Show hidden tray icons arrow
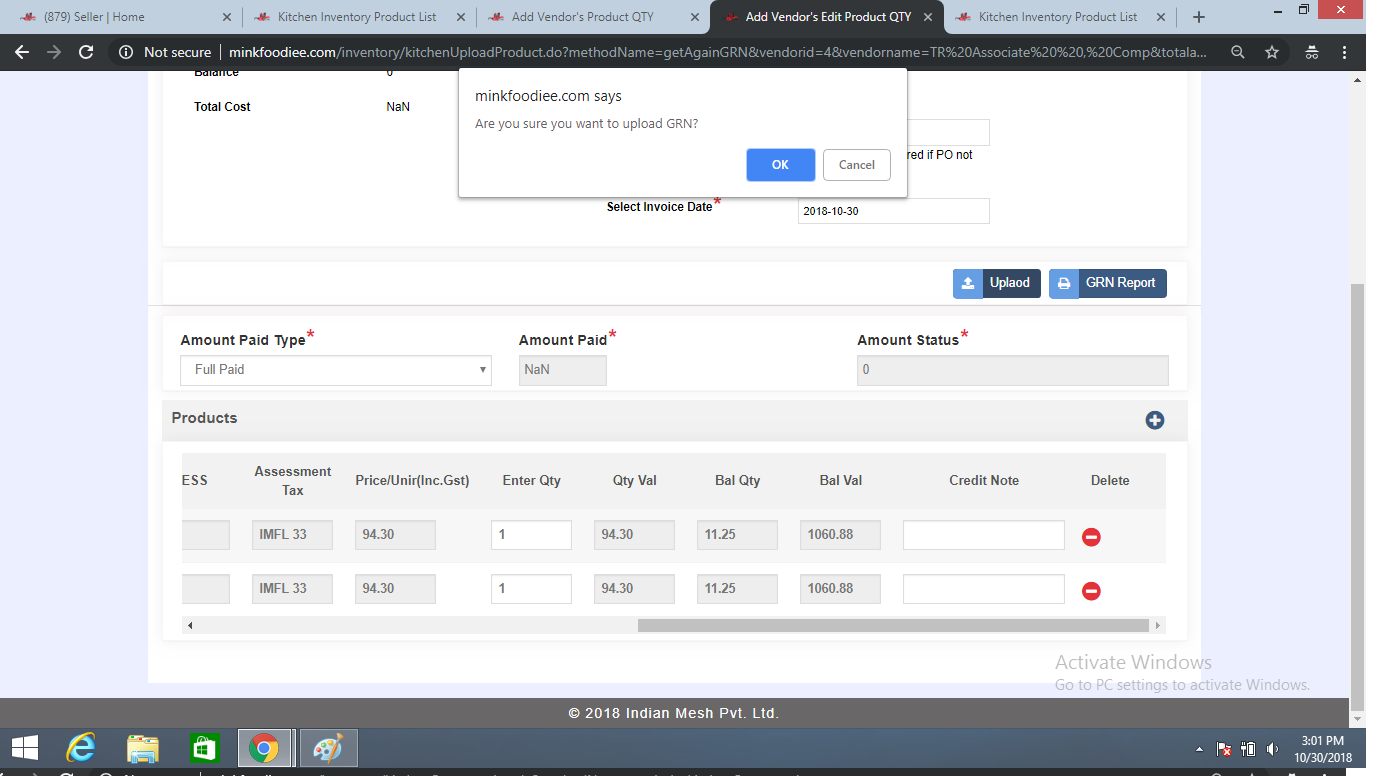 pyautogui.click(x=1199, y=749)
